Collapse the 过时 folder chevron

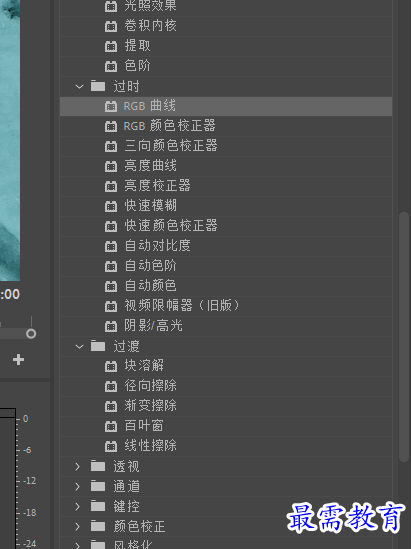(79, 86)
